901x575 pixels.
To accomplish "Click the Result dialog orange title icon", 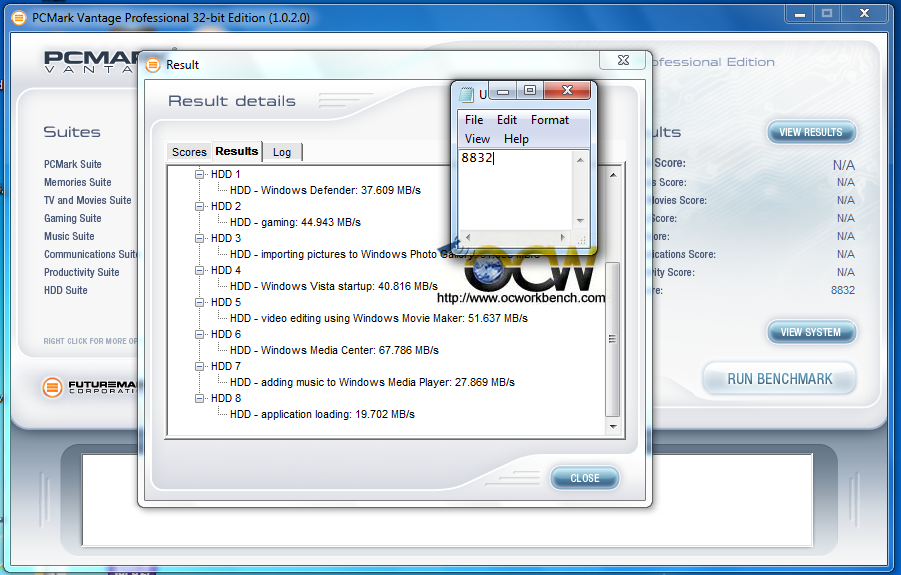I will coord(153,65).
